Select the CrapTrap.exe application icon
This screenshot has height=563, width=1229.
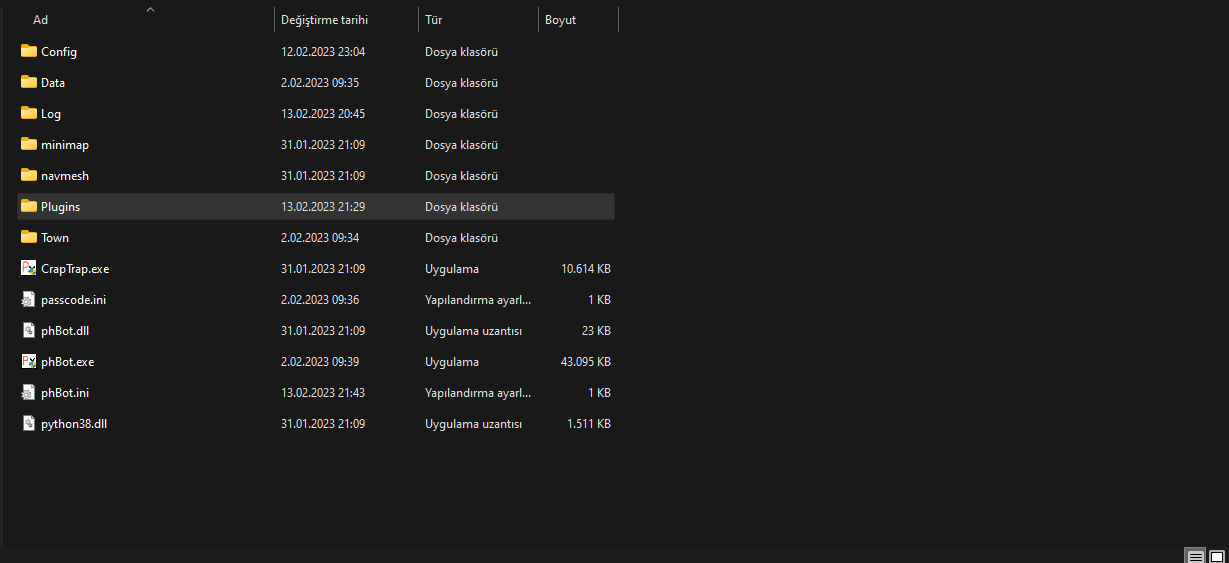29,268
